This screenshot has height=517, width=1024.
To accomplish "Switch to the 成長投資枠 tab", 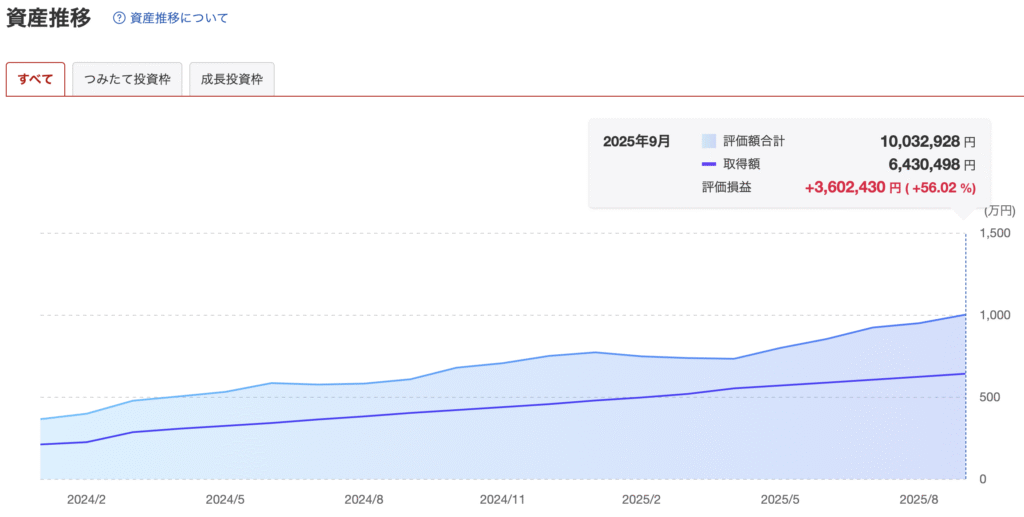I will 231,79.
